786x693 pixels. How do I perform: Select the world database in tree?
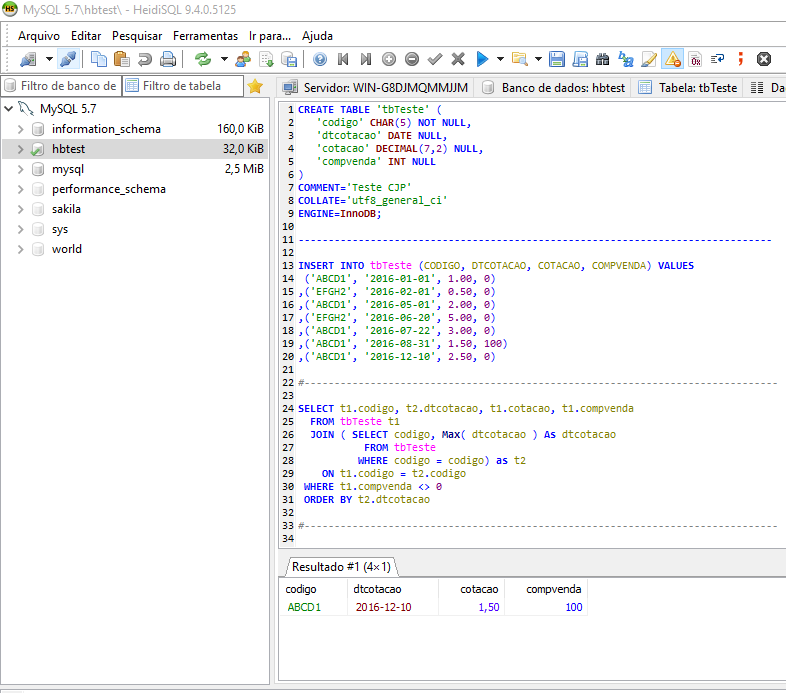tap(69, 249)
